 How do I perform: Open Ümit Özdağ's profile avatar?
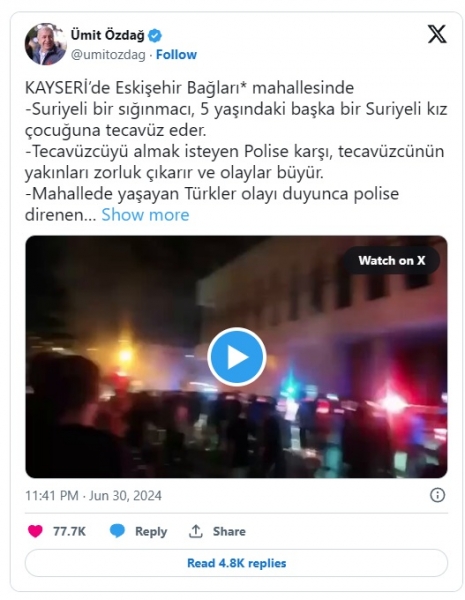(46, 44)
